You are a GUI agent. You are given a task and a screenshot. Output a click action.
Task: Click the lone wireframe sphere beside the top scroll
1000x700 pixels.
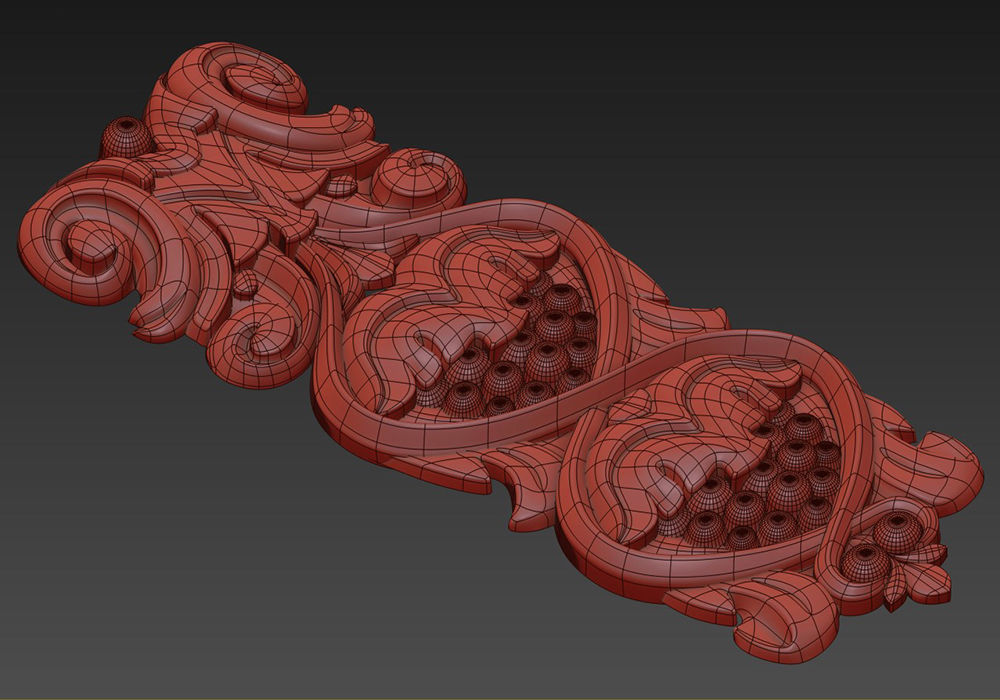pos(126,137)
